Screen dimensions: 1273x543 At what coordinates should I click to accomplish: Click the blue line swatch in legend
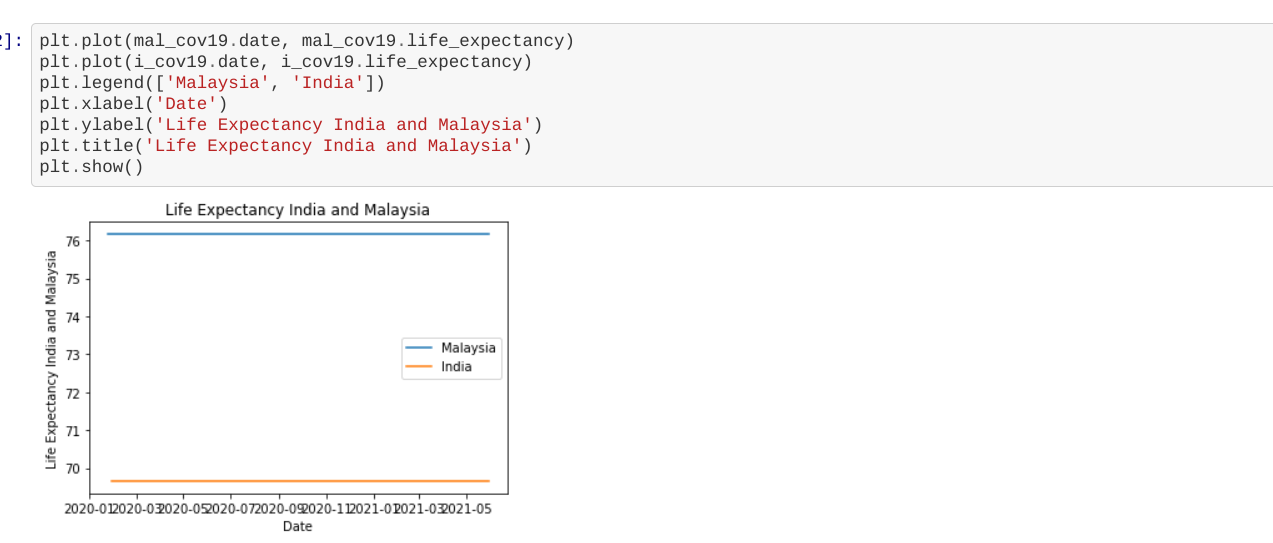(x=419, y=348)
